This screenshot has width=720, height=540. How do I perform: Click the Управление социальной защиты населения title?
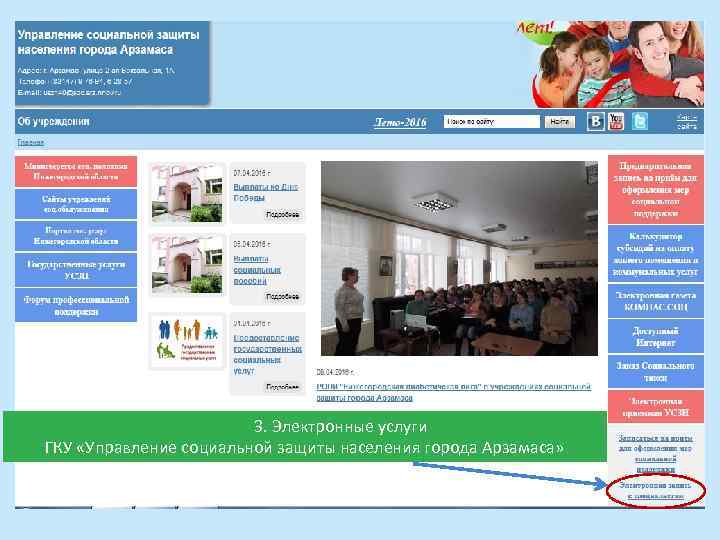point(108,42)
